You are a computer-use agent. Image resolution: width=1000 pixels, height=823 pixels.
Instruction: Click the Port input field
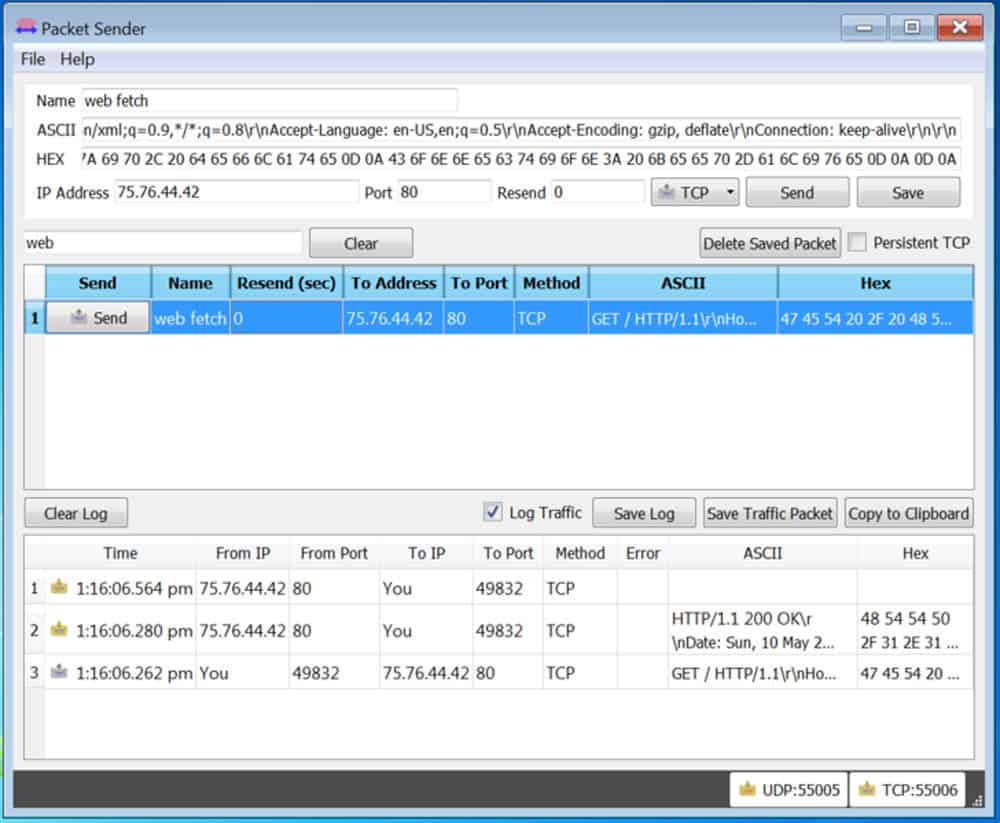click(444, 192)
